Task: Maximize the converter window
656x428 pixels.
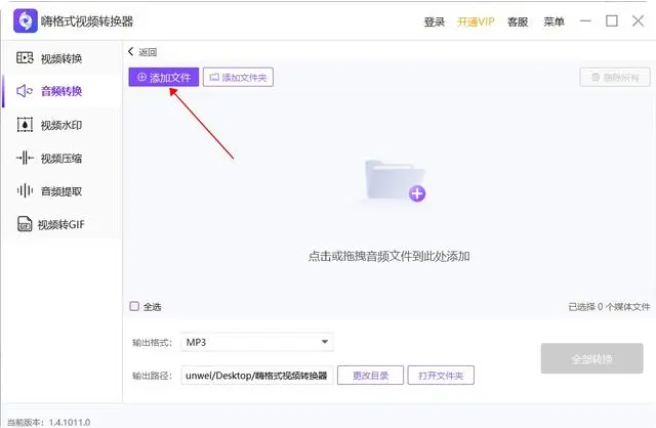Action: [x=612, y=21]
